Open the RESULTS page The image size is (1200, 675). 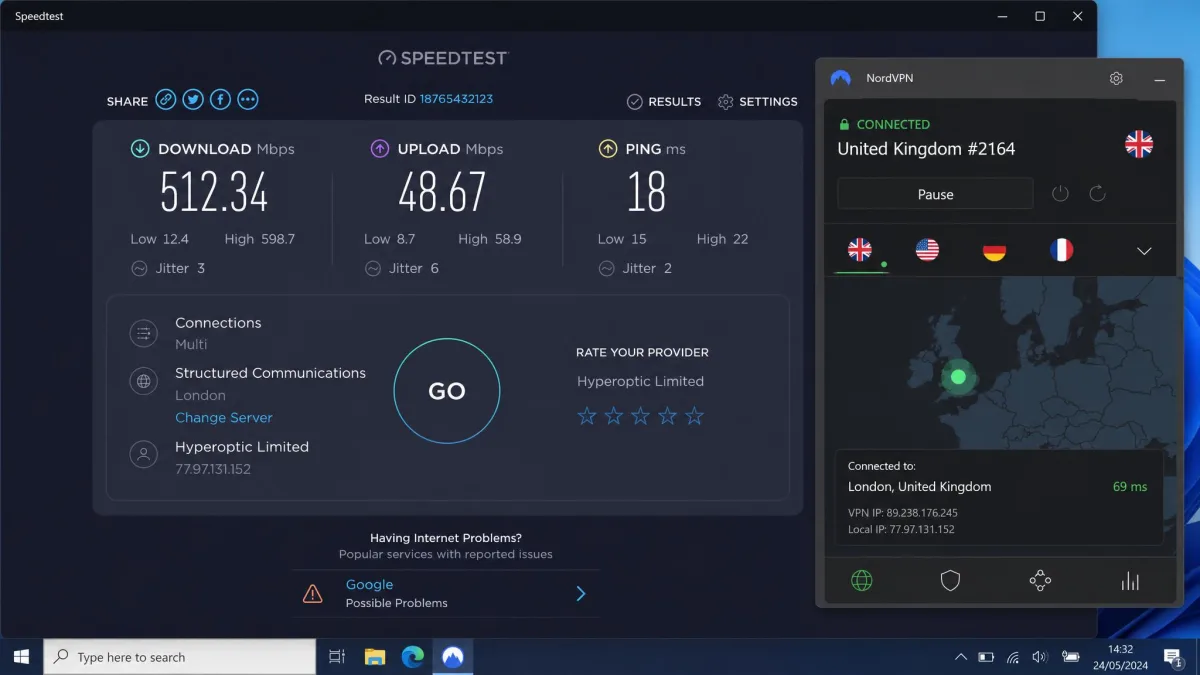pyautogui.click(x=664, y=101)
